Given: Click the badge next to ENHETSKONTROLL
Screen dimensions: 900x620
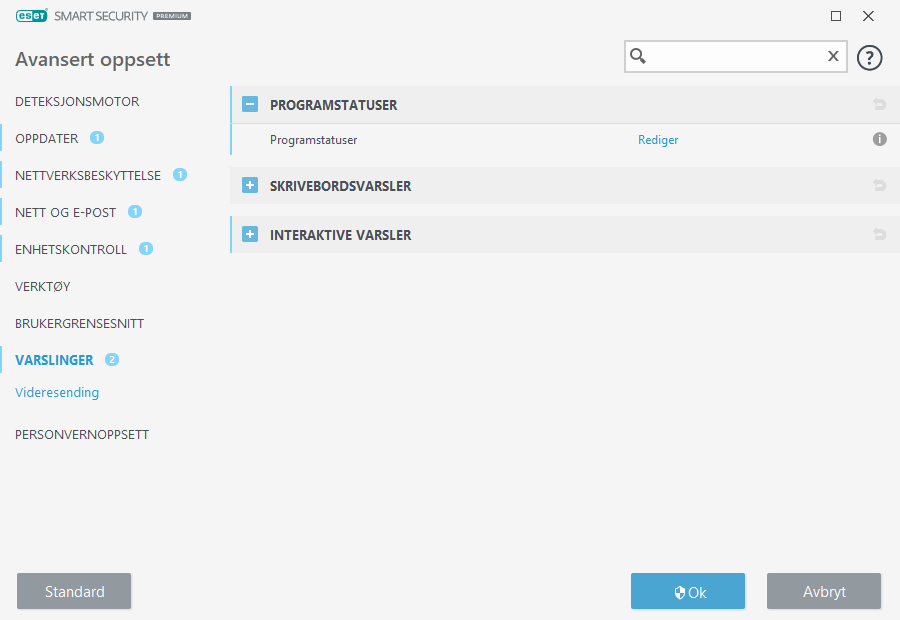Looking at the screenshot, I should tap(146, 249).
